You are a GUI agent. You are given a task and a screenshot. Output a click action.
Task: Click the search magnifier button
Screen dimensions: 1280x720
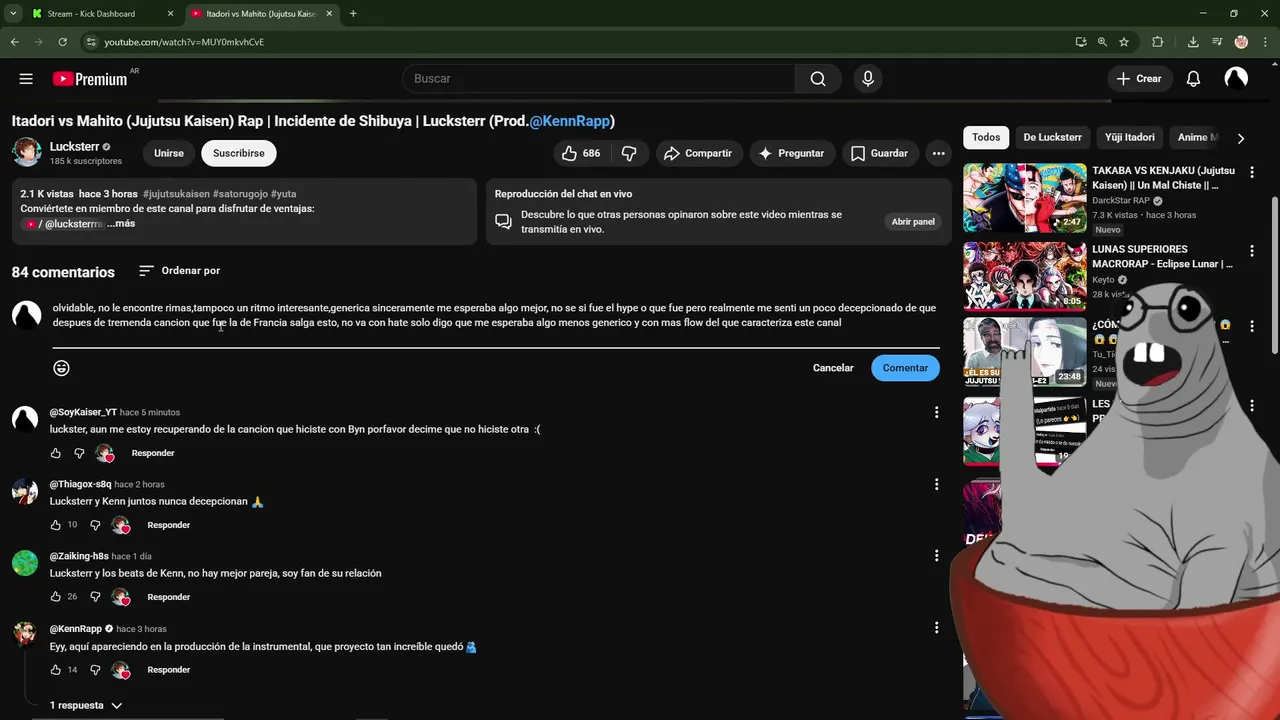pyautogui.click(x=818, y=79)
